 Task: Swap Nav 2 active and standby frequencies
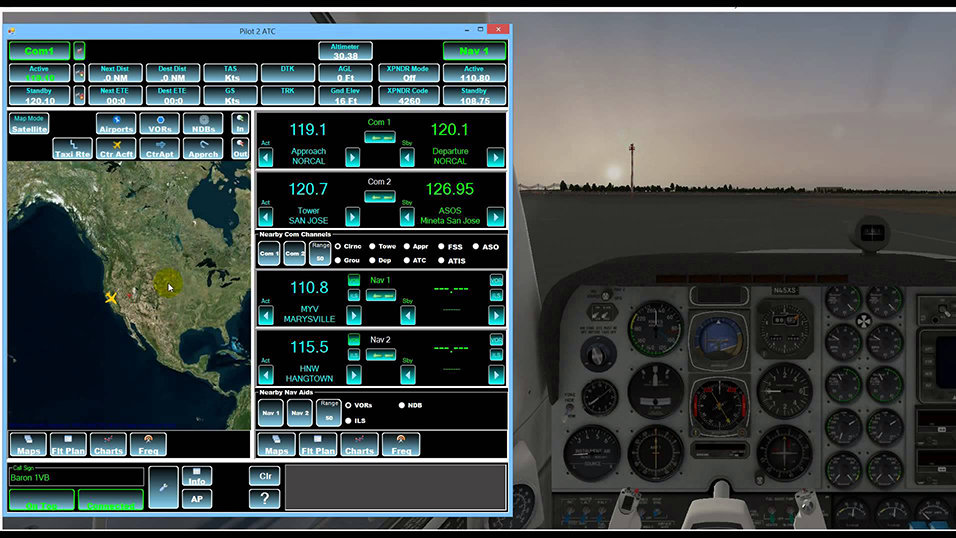point(380,354)
